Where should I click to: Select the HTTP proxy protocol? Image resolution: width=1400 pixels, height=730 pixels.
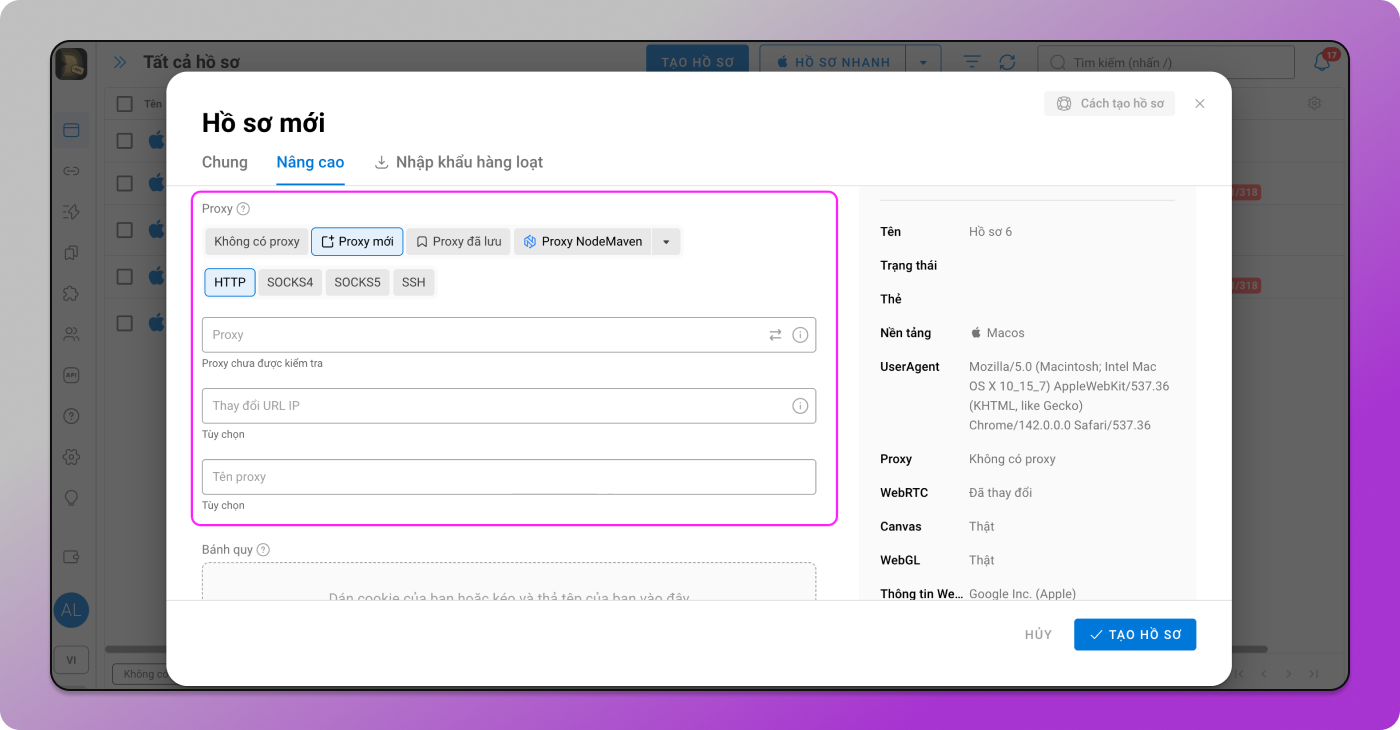pyautogui.click(x=230, y=283)
